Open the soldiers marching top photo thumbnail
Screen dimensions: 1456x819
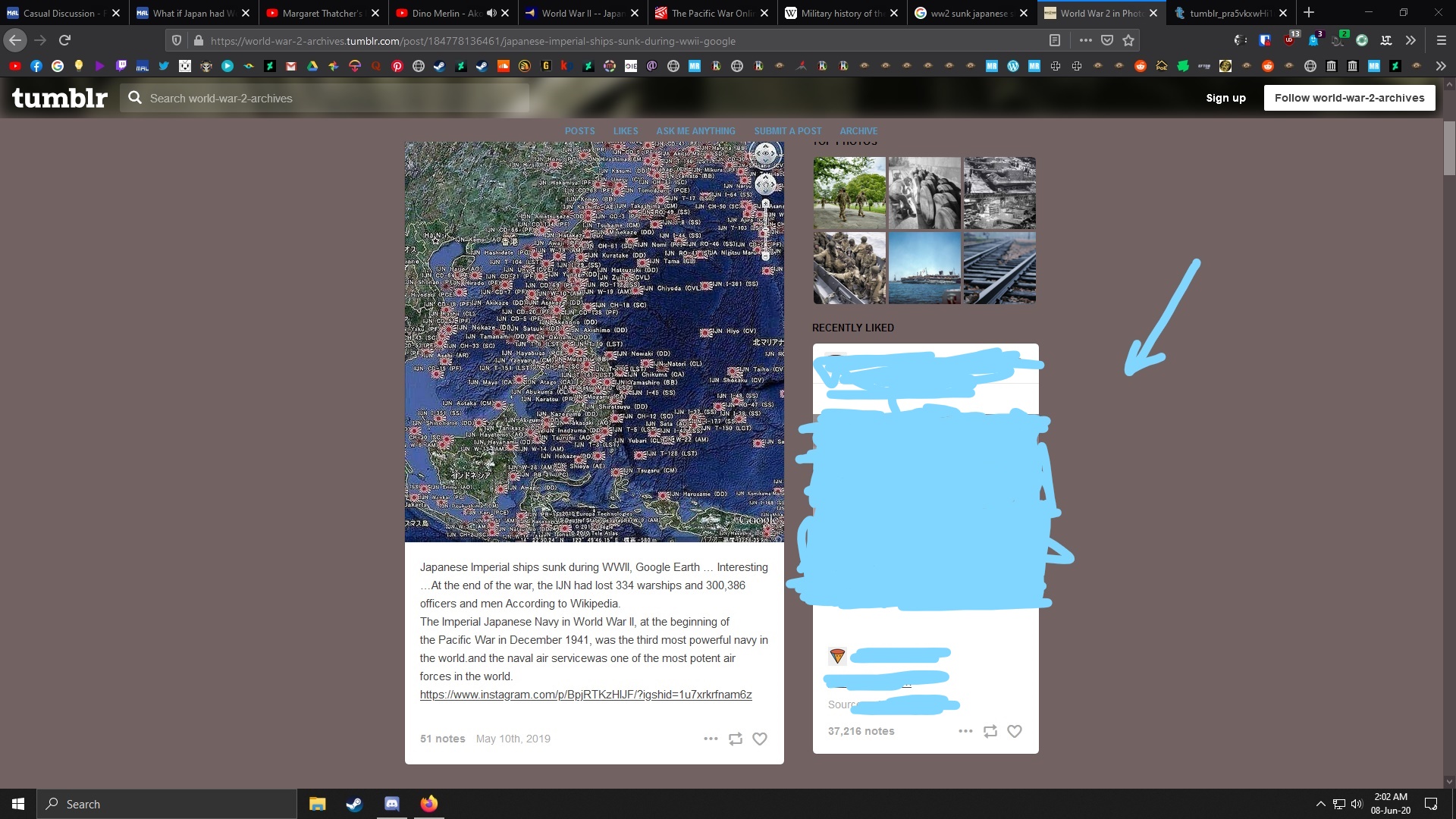[849, 193]
